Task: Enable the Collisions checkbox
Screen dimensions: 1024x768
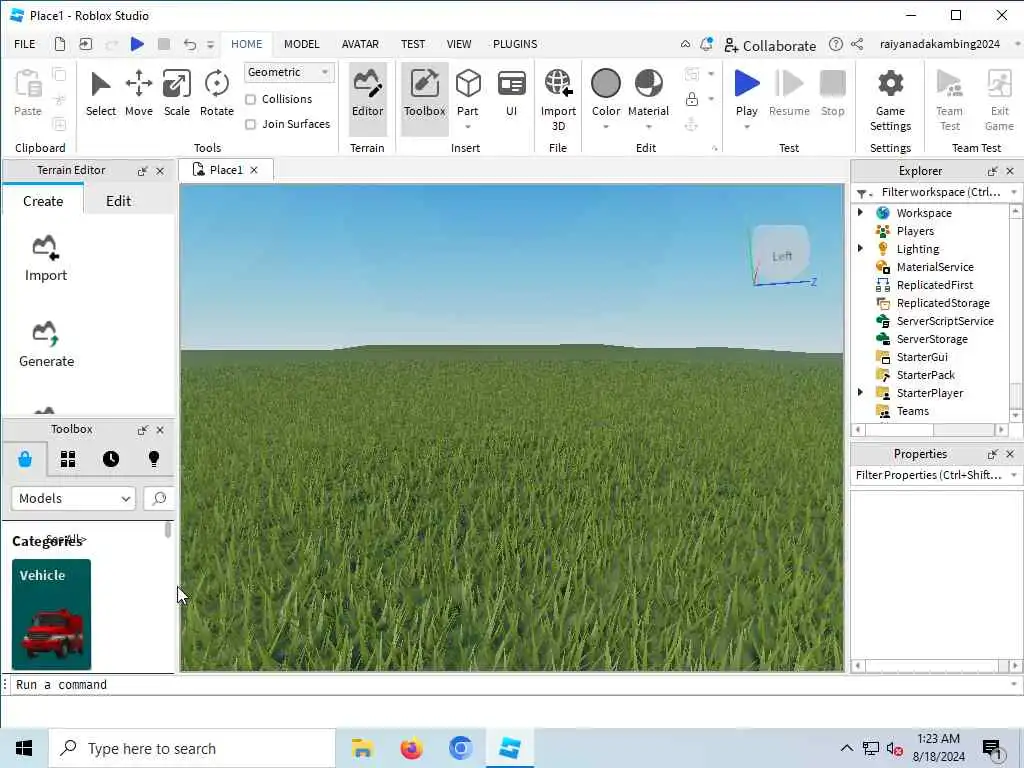Action: click(250, 99)
